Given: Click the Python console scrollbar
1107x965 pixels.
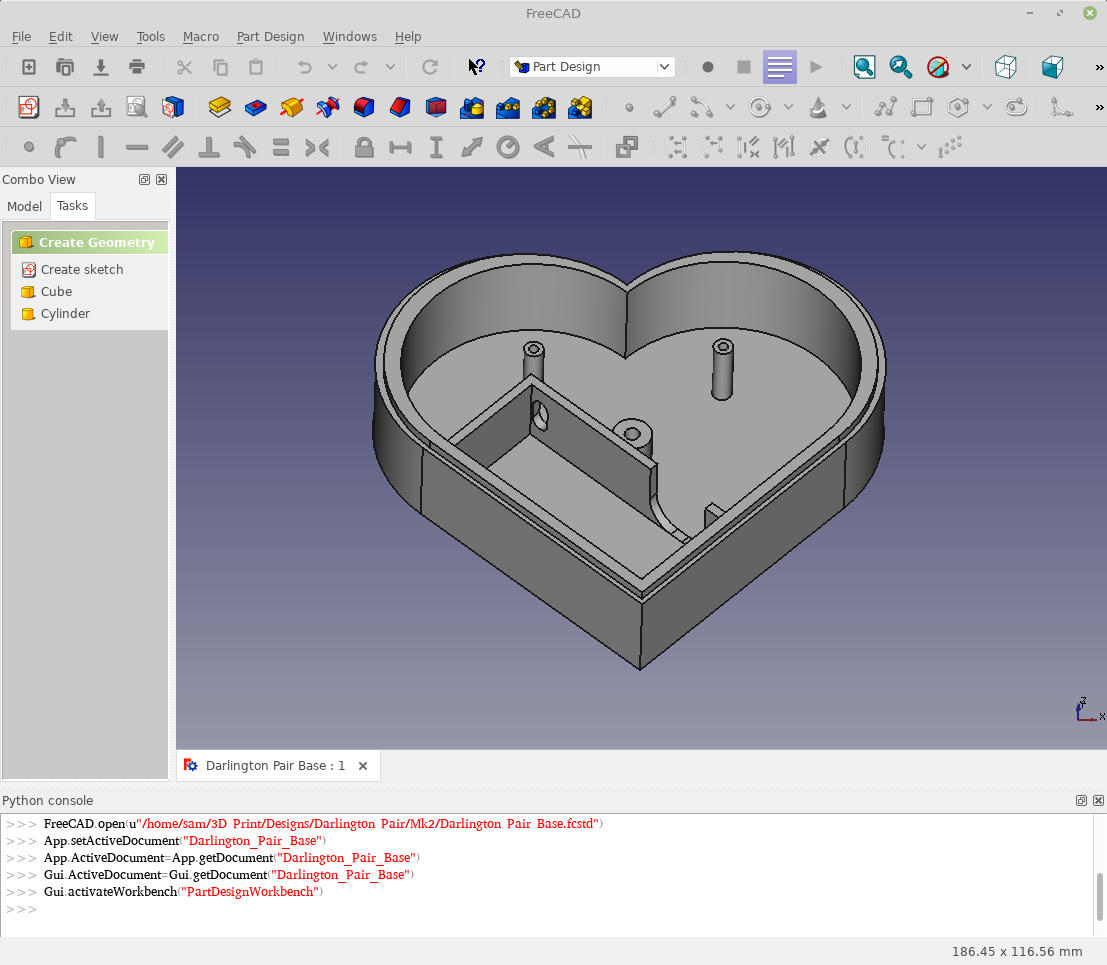Looking at the screenshot, I should (x=1099, y=897).
